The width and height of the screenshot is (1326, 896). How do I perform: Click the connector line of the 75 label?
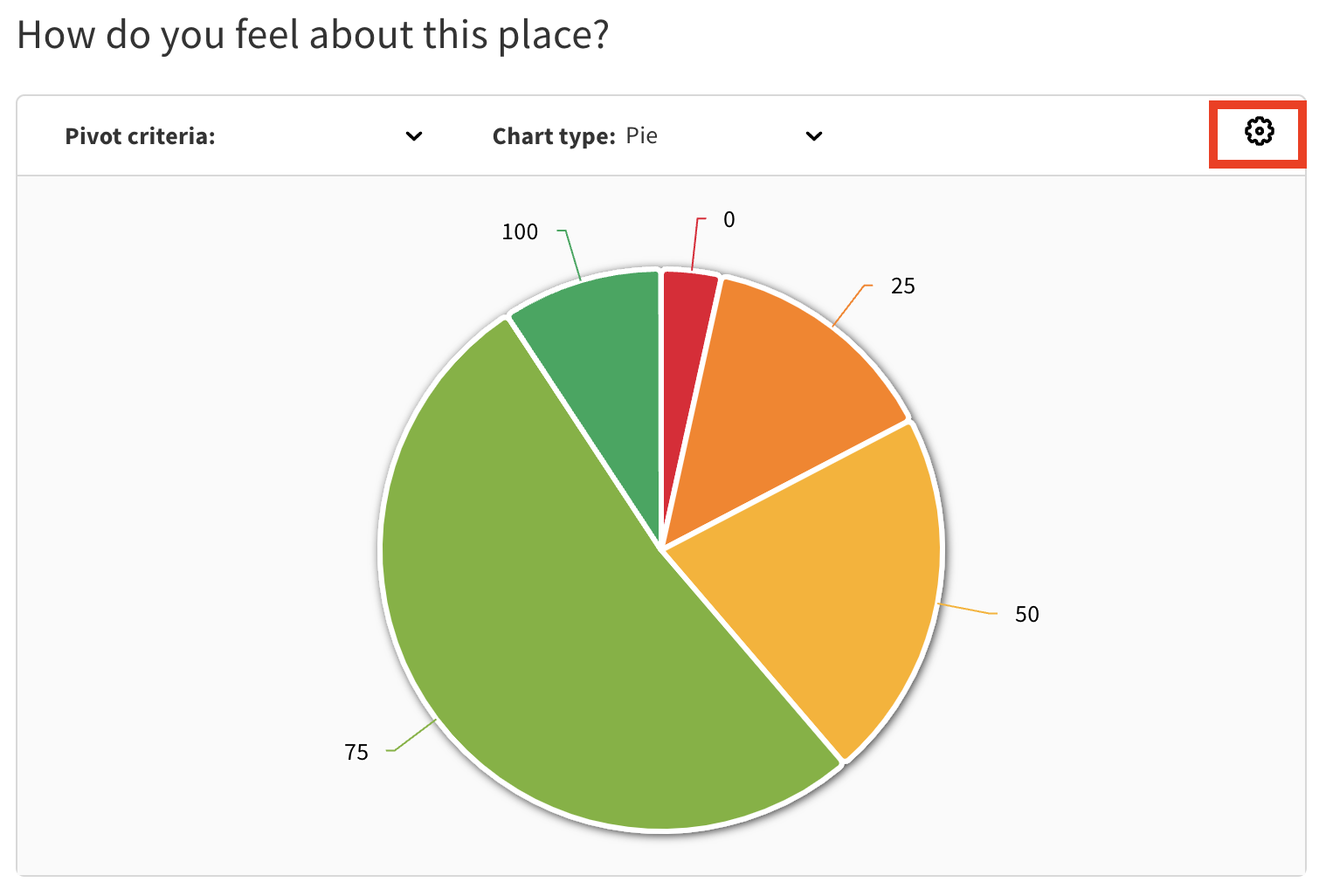point(412,735)
